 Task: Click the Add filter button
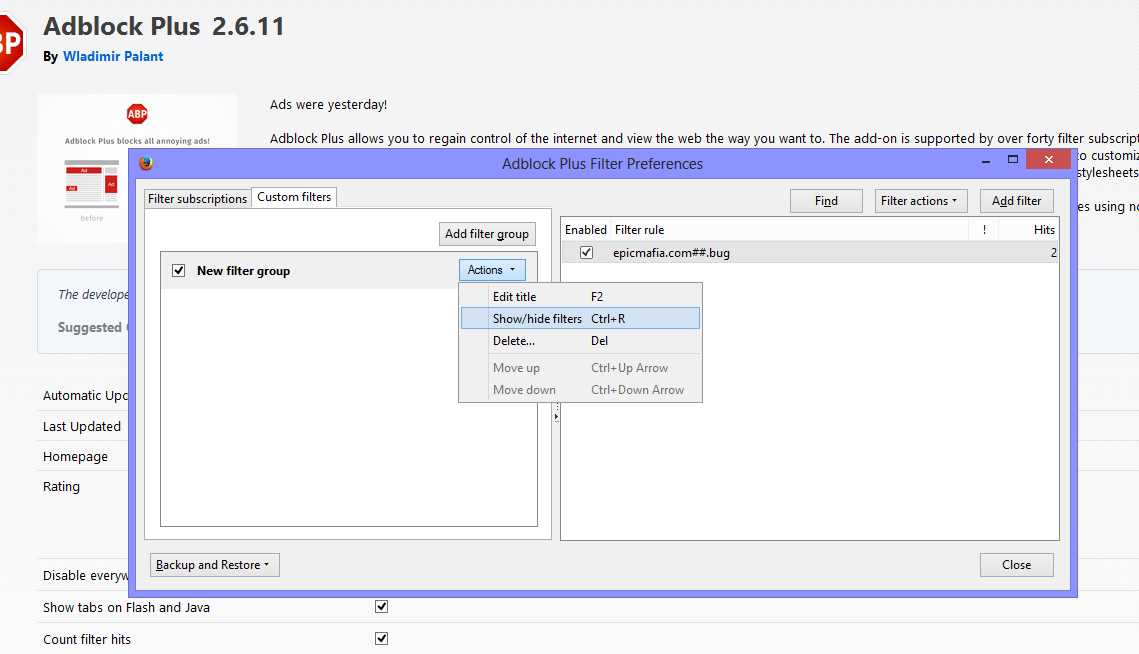click(x=1016, y=201)
